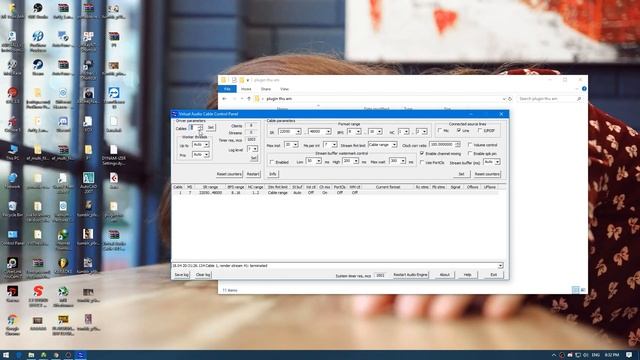Tick the watermark control Enabled checkbox

(x=271, y=162)
